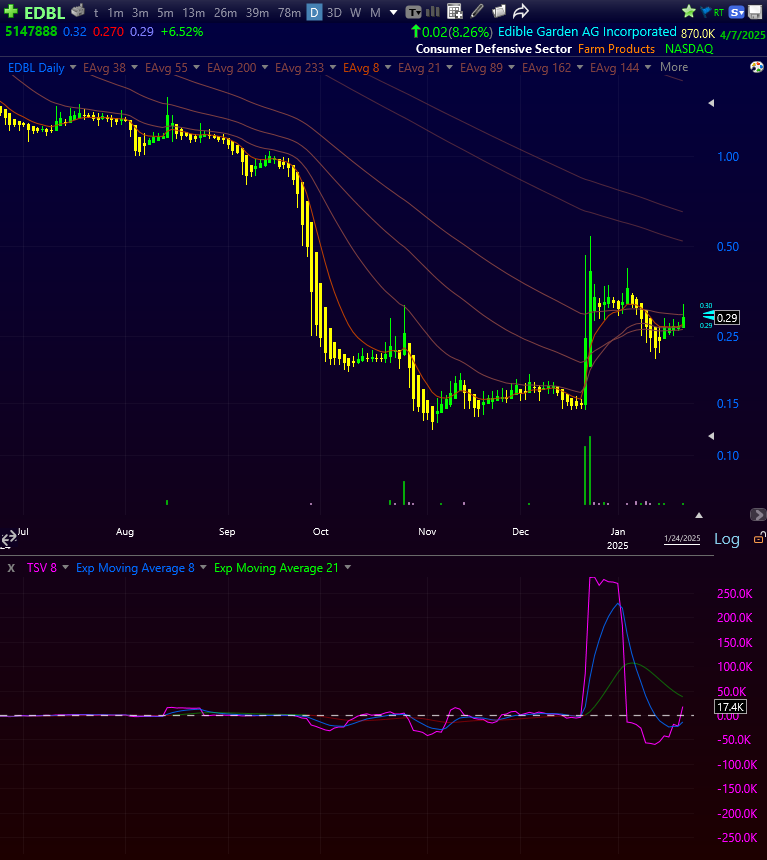Click the green plus add-symbol icon
The image size is (767, 860).
(x=10, y=12)
